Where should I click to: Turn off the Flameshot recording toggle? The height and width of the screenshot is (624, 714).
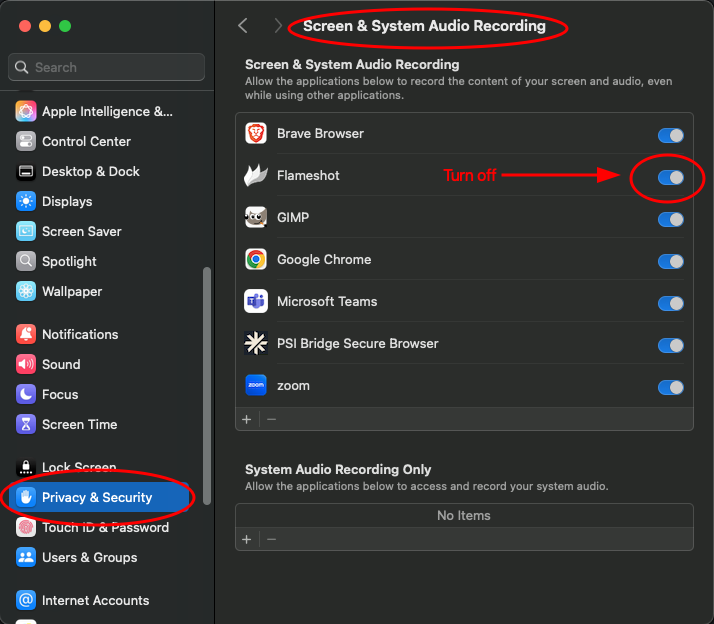point(671,177)
